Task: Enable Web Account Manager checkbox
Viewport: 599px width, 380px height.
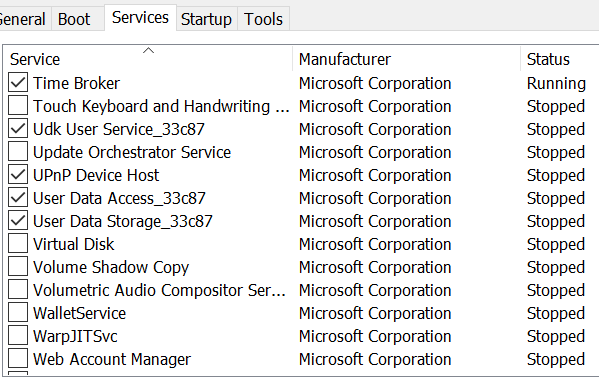Action: [18, 359]
